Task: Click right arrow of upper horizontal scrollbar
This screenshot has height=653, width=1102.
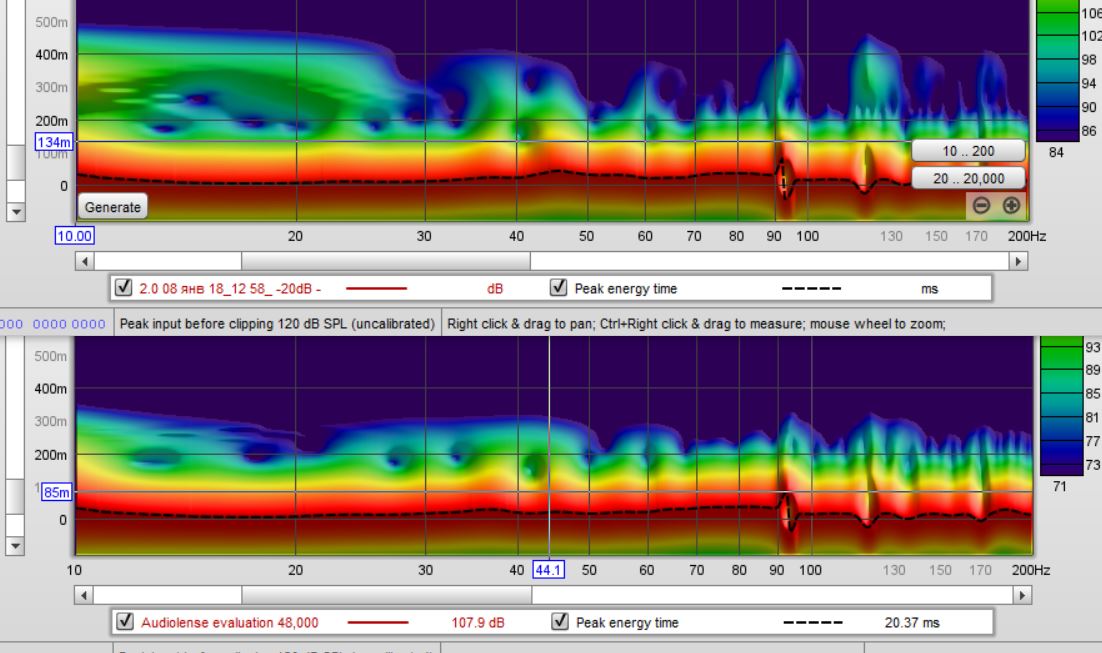Action: click(1018, 261)
